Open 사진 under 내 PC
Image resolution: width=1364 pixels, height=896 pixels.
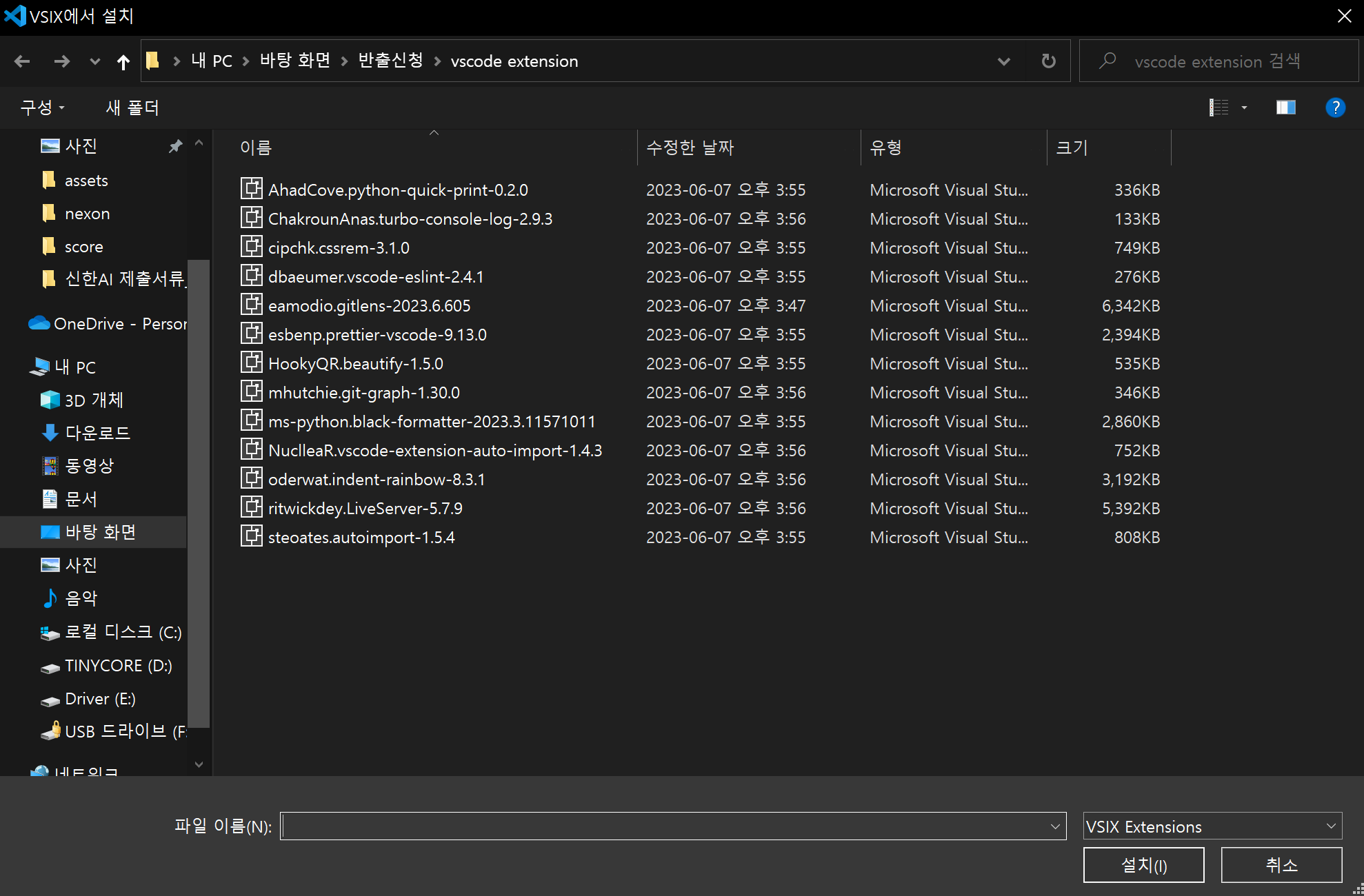pyautogui.click(x=81, y=565)
